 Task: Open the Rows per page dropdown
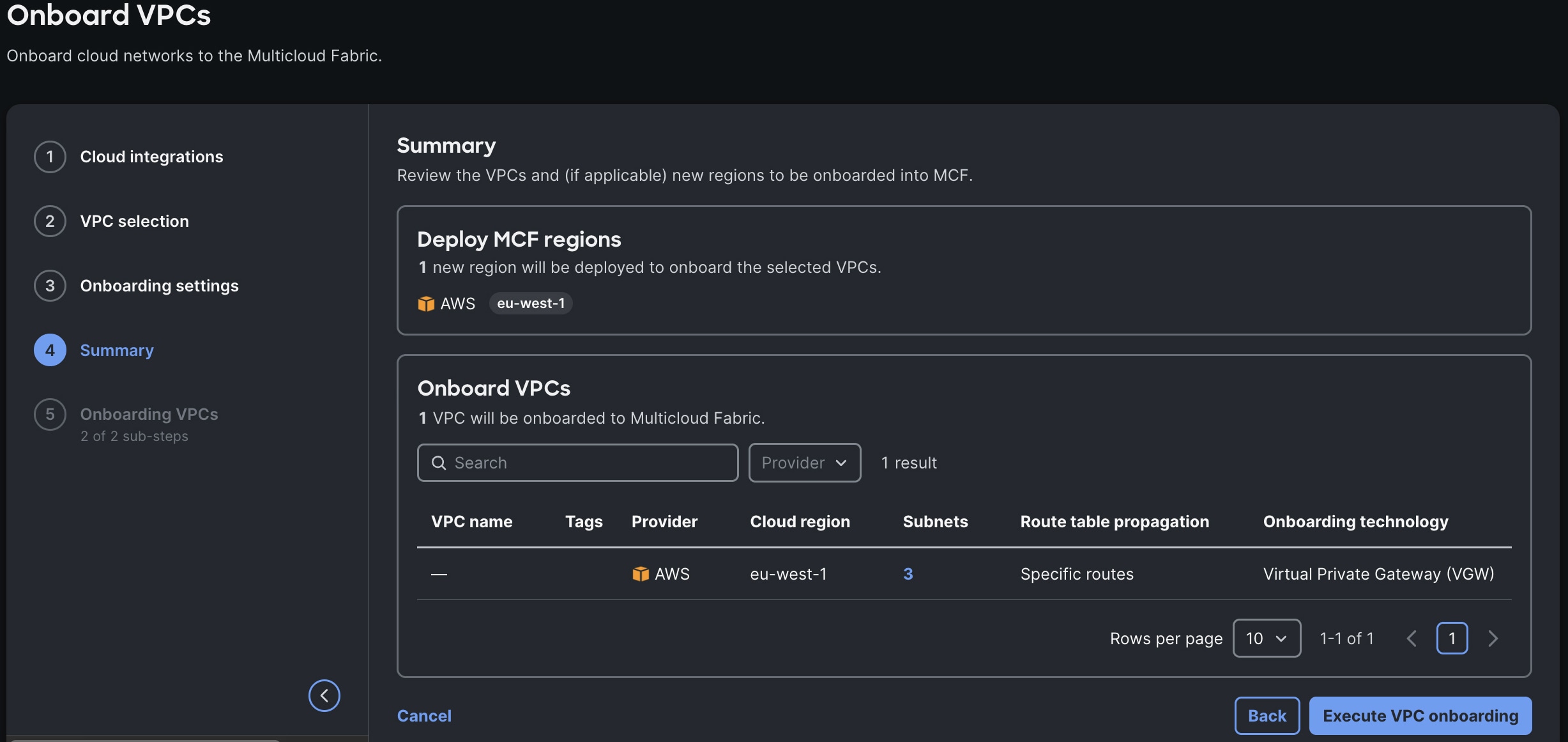[x=1267, y=638]
